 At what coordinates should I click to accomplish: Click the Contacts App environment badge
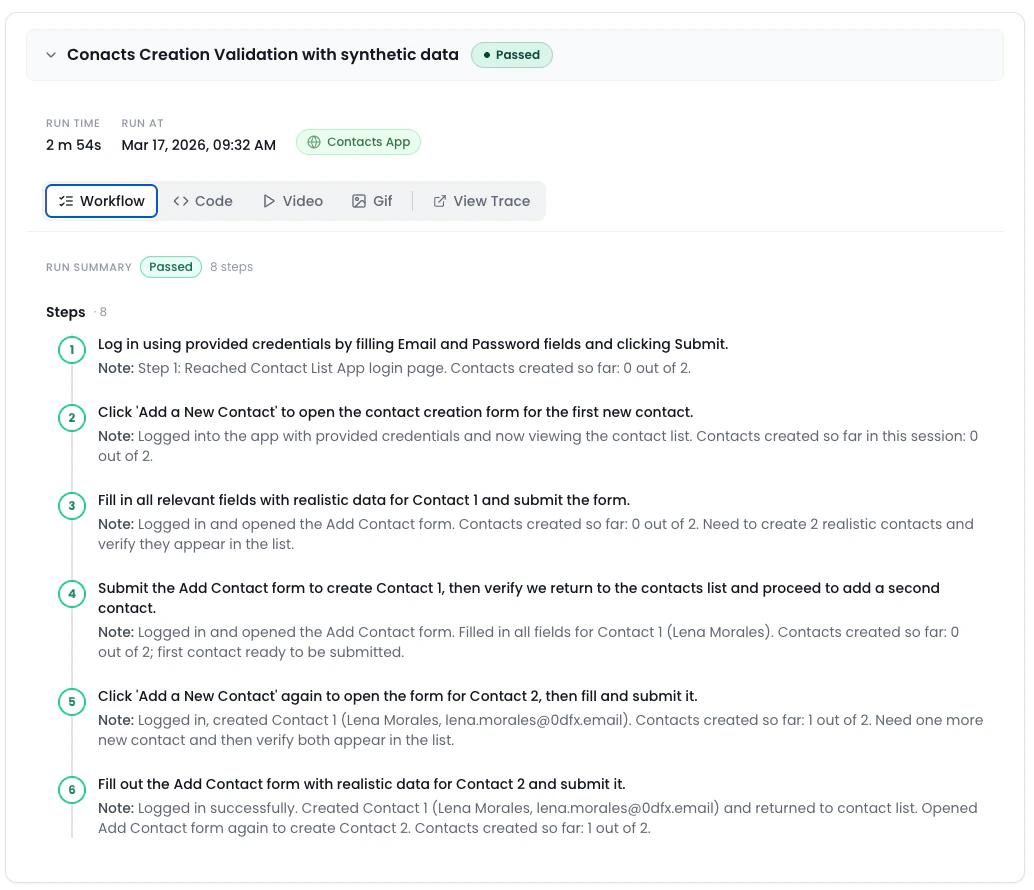pos(358,142)
